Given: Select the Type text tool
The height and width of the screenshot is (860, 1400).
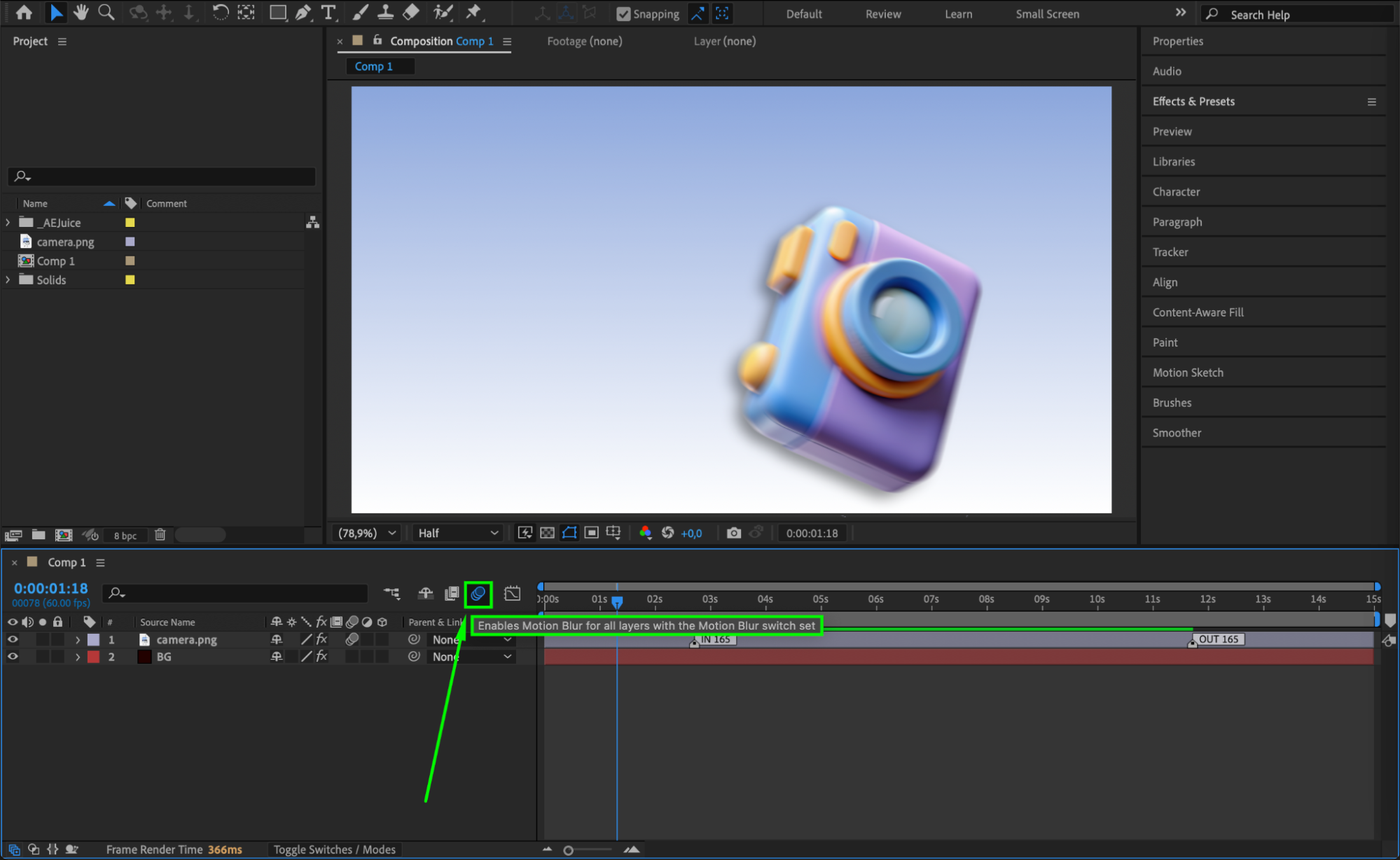Looking at the screenshot, I should (328, 12).
